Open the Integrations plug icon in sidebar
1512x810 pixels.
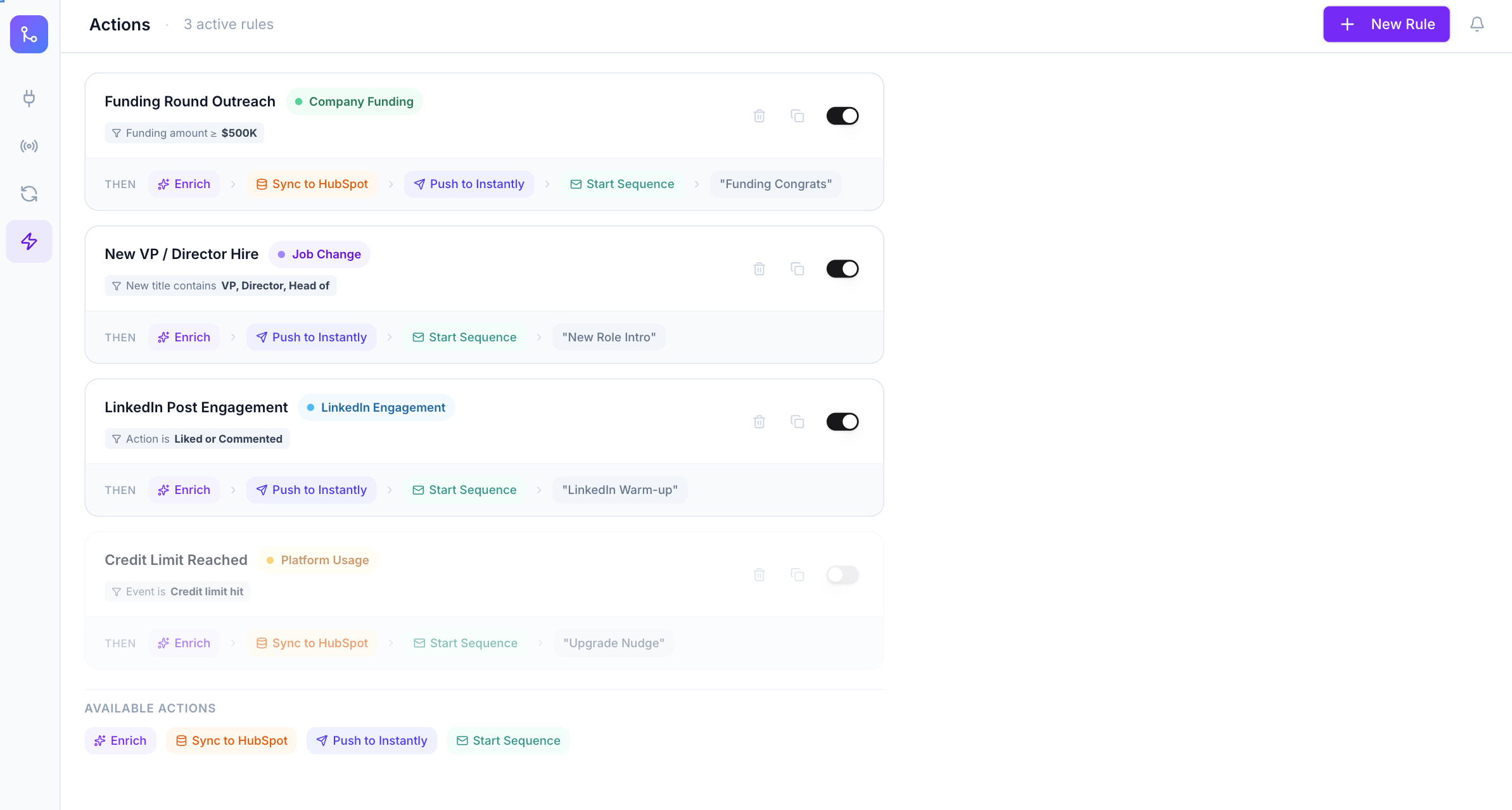tap(29, 98)
